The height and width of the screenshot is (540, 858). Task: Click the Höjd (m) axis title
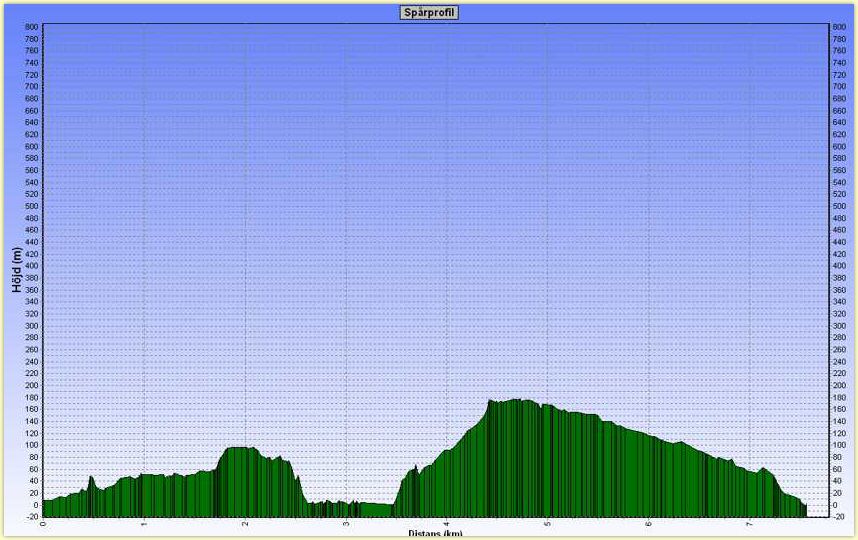coord(17,270)
